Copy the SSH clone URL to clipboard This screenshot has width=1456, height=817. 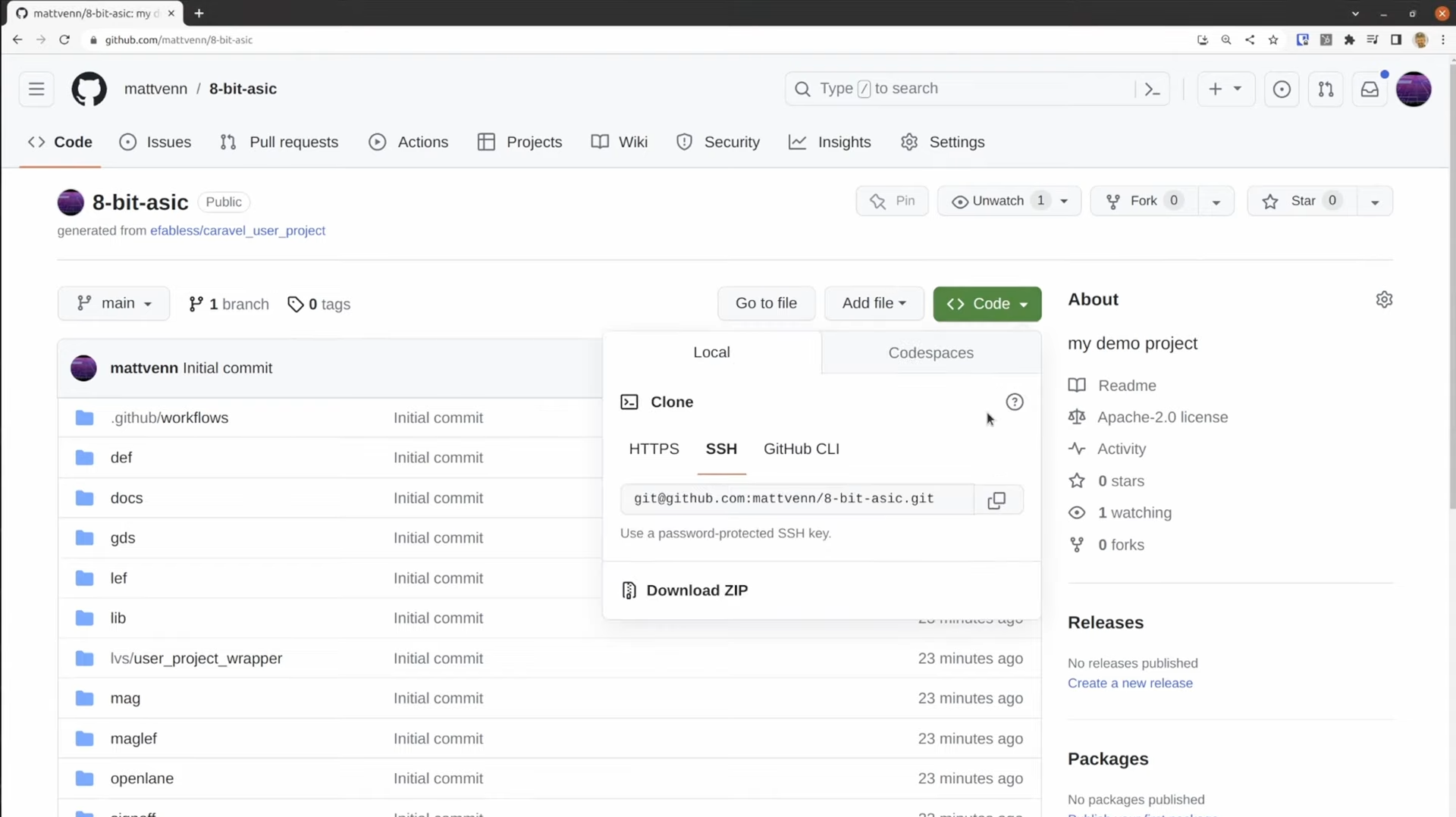click(x=996, y=499)
